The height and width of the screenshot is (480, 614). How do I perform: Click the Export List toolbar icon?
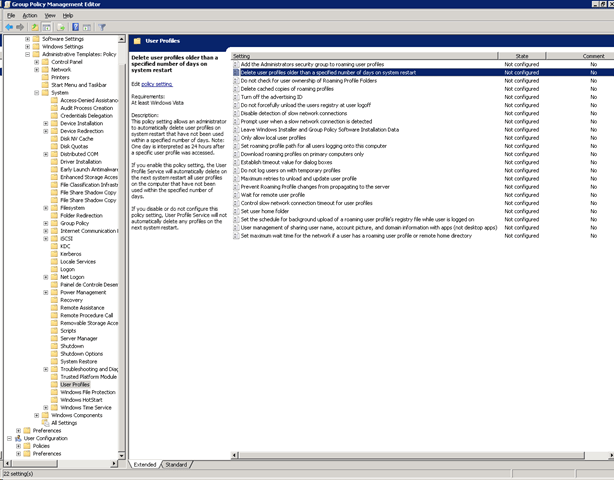[61, 27]
